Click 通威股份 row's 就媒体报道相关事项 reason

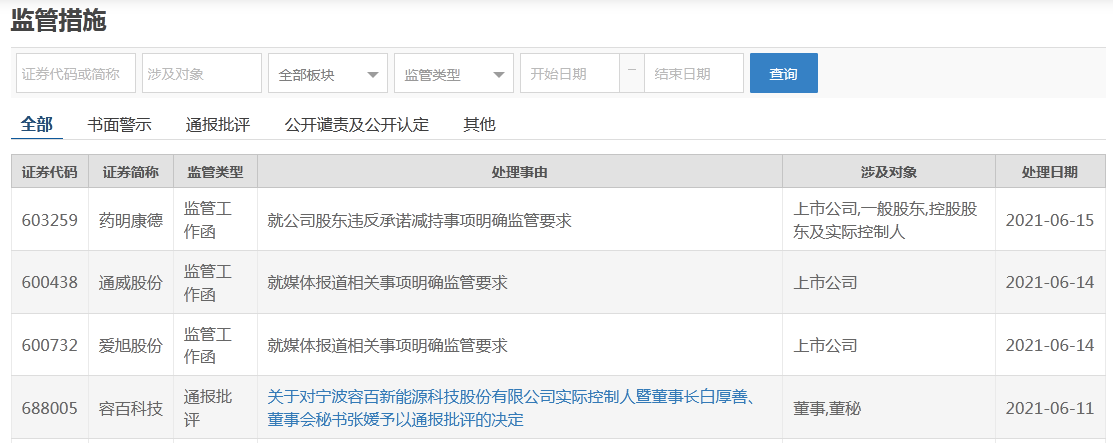click(388, 283)
